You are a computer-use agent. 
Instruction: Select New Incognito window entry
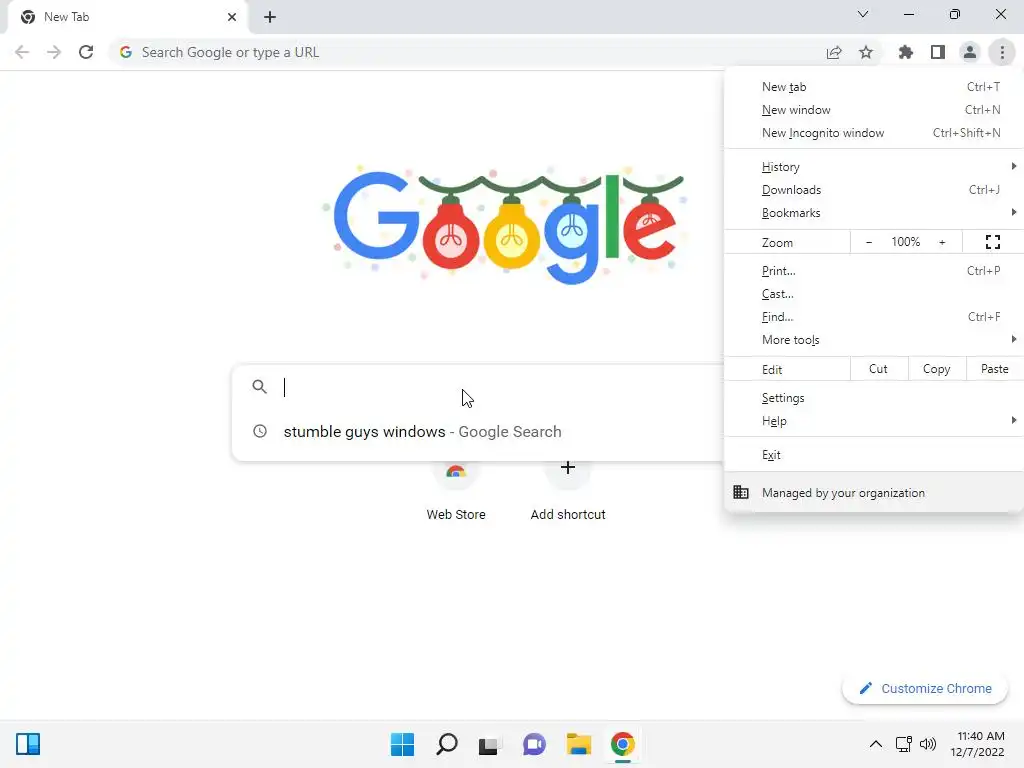click(874, 133)
